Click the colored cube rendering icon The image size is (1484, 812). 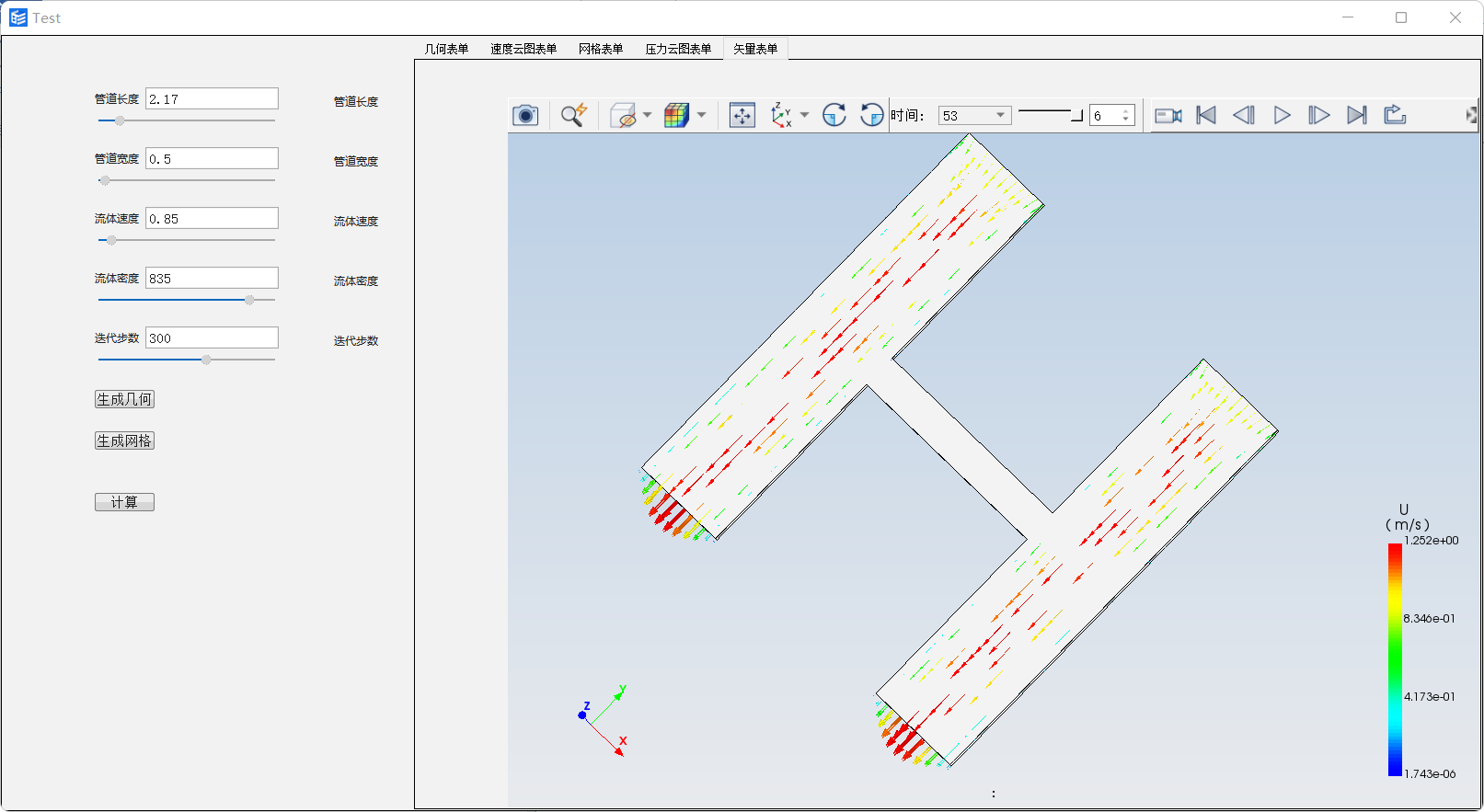pyautogui.click(x=676, y=115)
